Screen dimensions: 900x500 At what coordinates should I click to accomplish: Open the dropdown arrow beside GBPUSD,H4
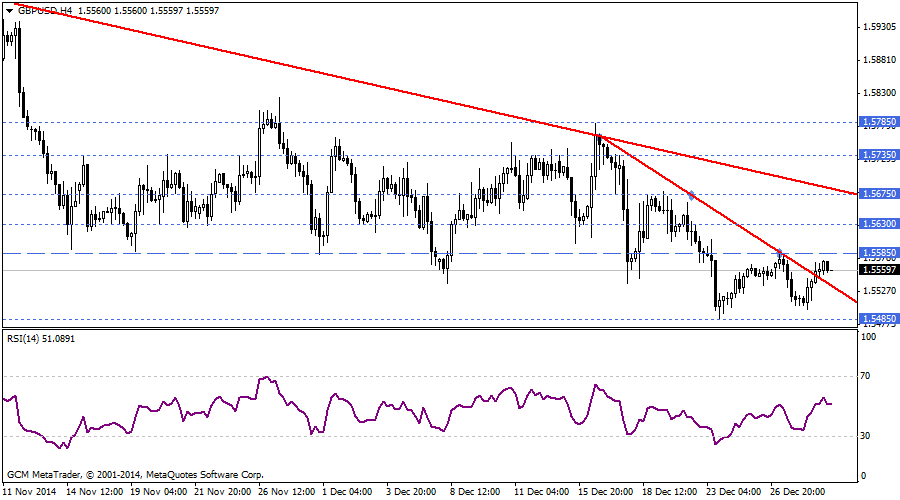(x=8, y=10)
